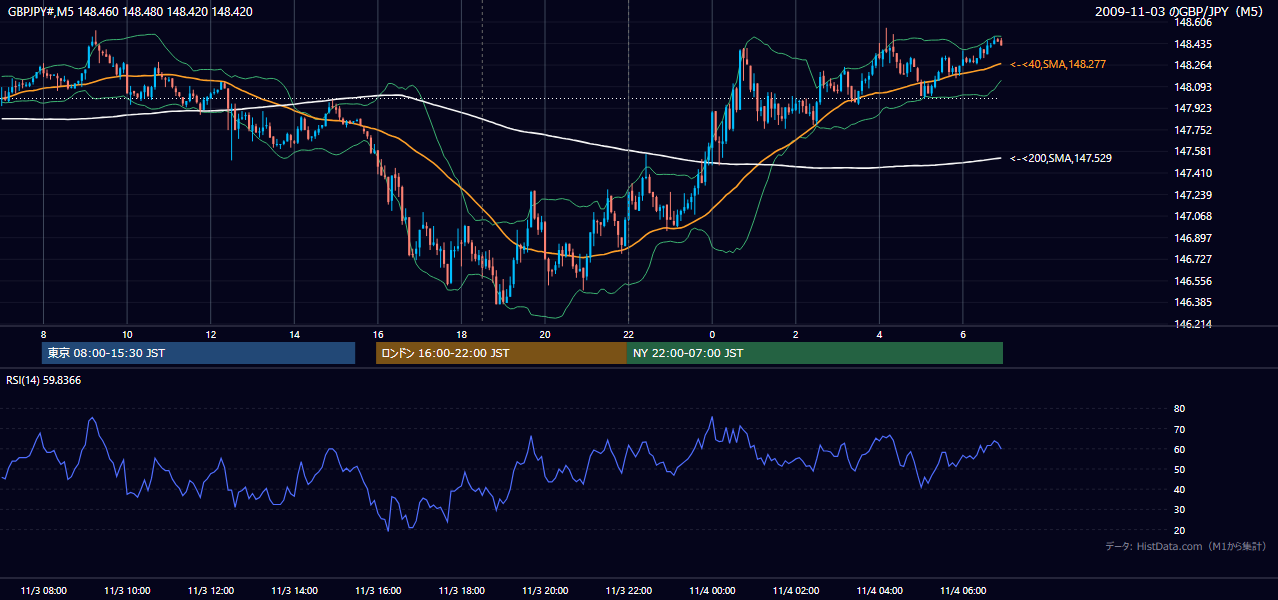Click price axis value 148.264

(x=1192, y=65)
